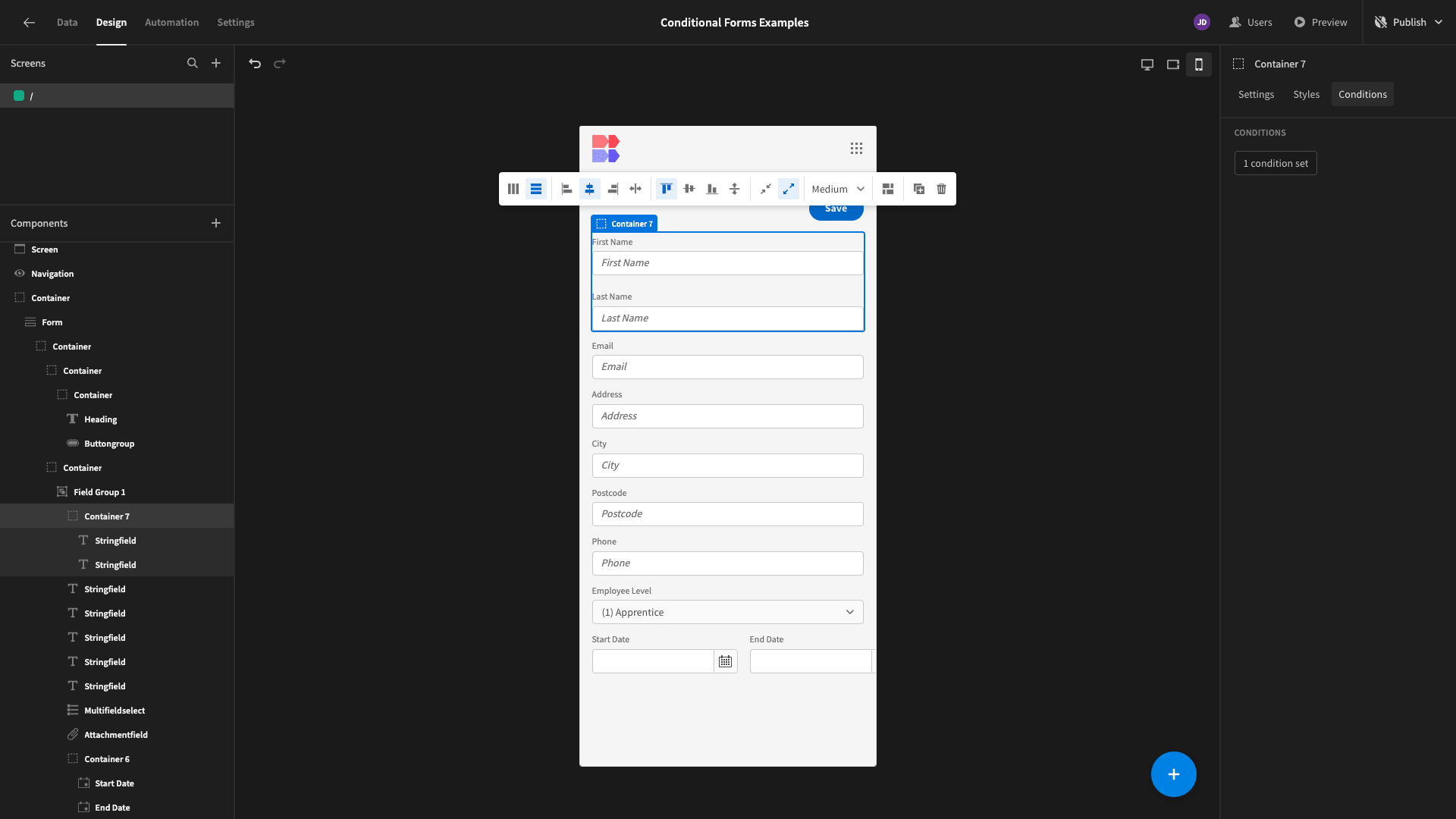Click the Preview button
Screen dimensions: 1456x819
(1320, 23)
